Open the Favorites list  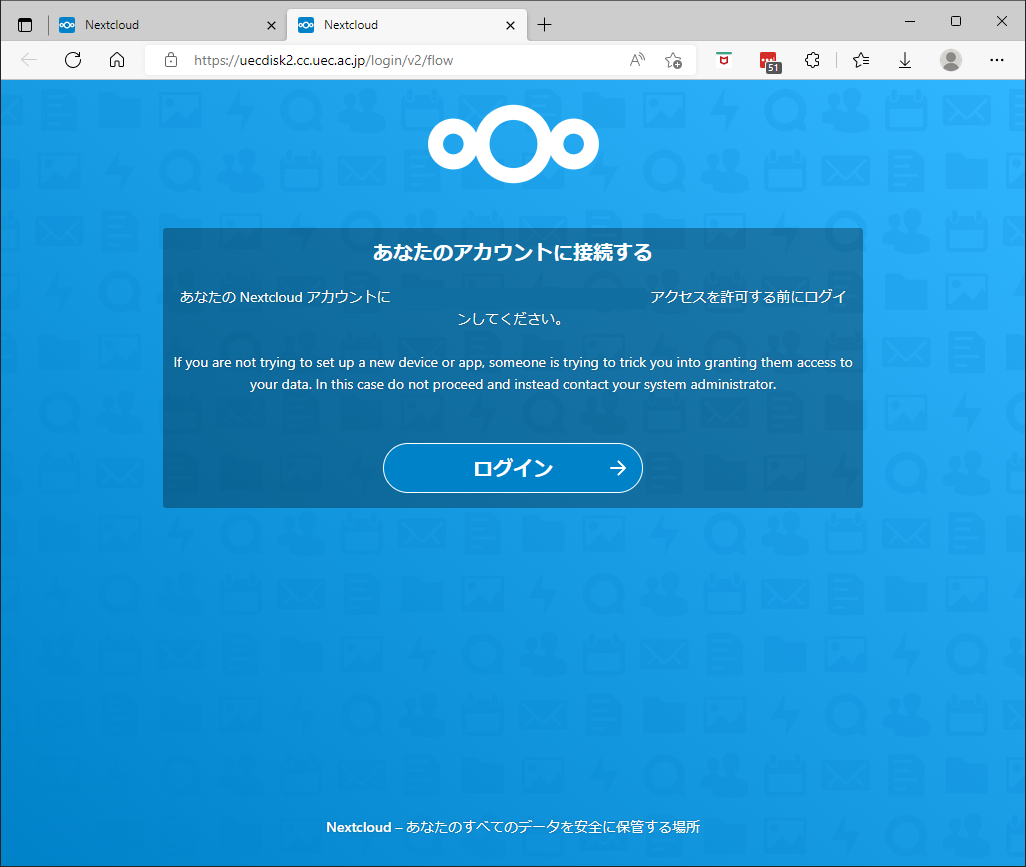[861, 60]
